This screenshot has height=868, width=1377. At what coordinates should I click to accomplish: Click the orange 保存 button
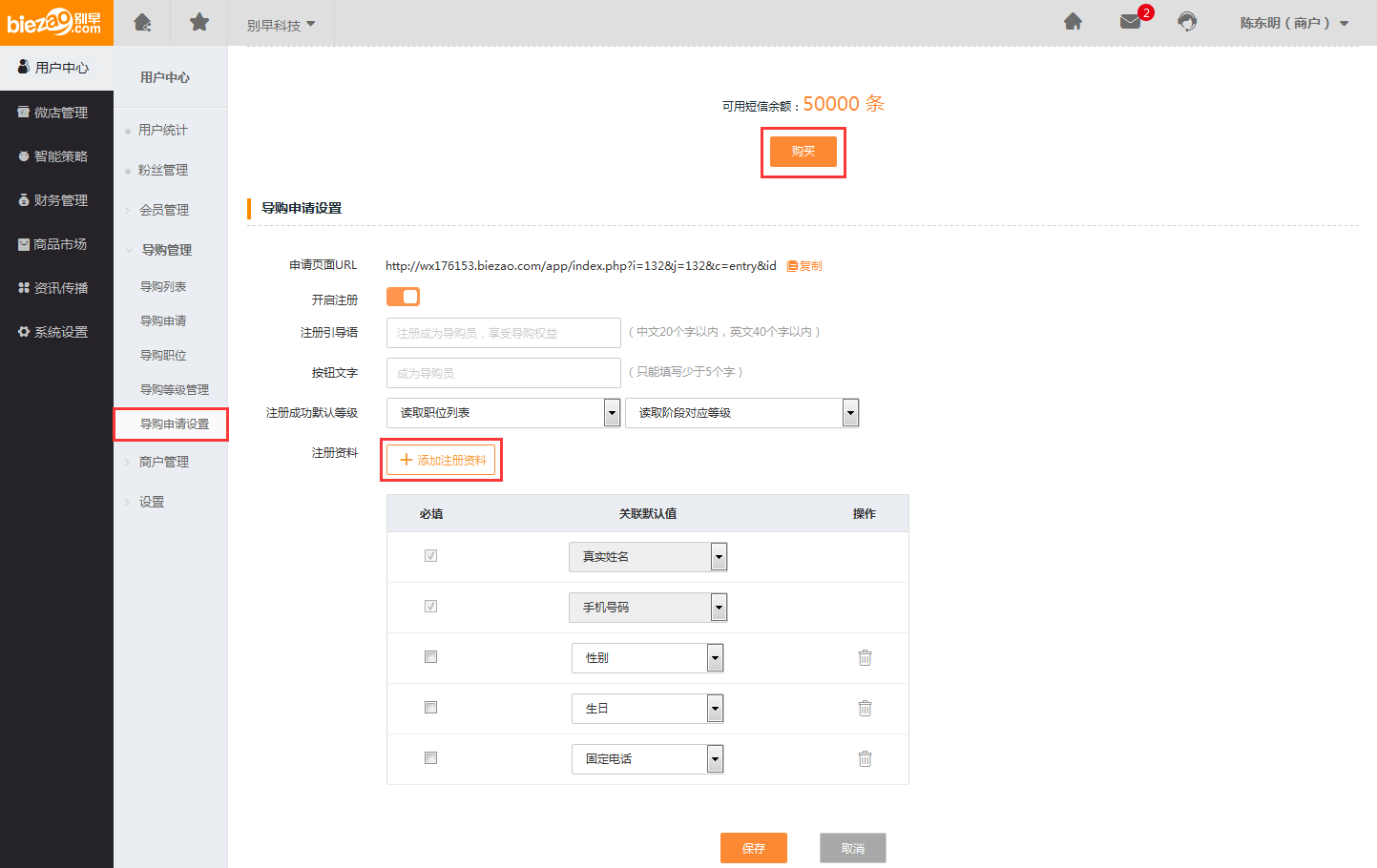point(753,848)
